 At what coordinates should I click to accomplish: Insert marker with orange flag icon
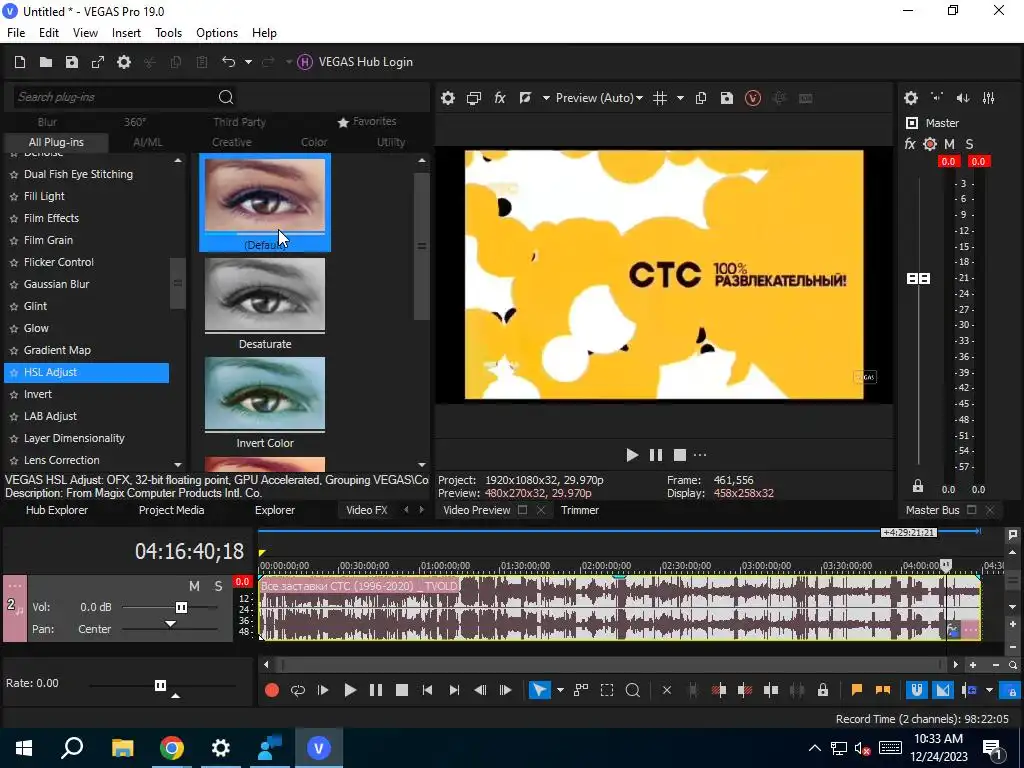coord(857,690)
